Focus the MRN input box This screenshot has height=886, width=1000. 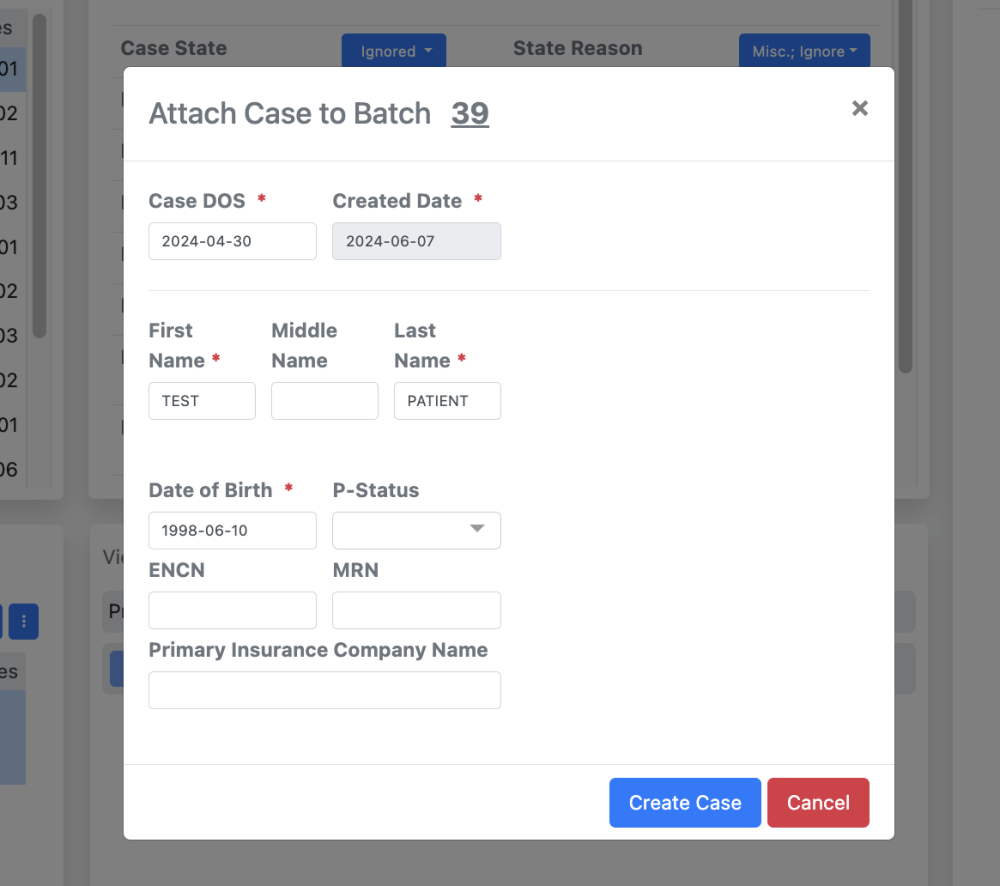[x=416, y=610]
